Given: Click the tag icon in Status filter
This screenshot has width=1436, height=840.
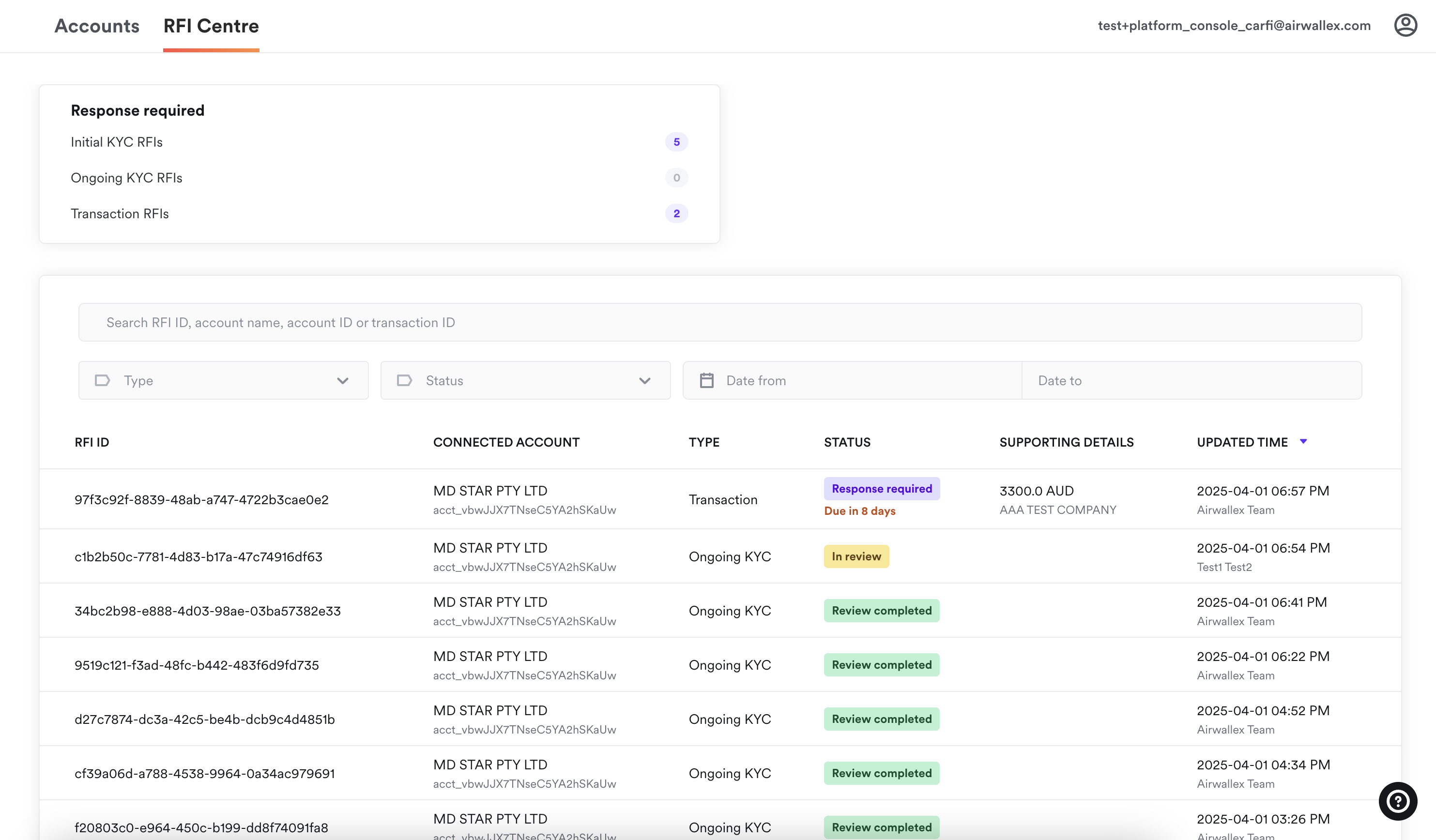Looking at the screenshot, I should (404, 380).
